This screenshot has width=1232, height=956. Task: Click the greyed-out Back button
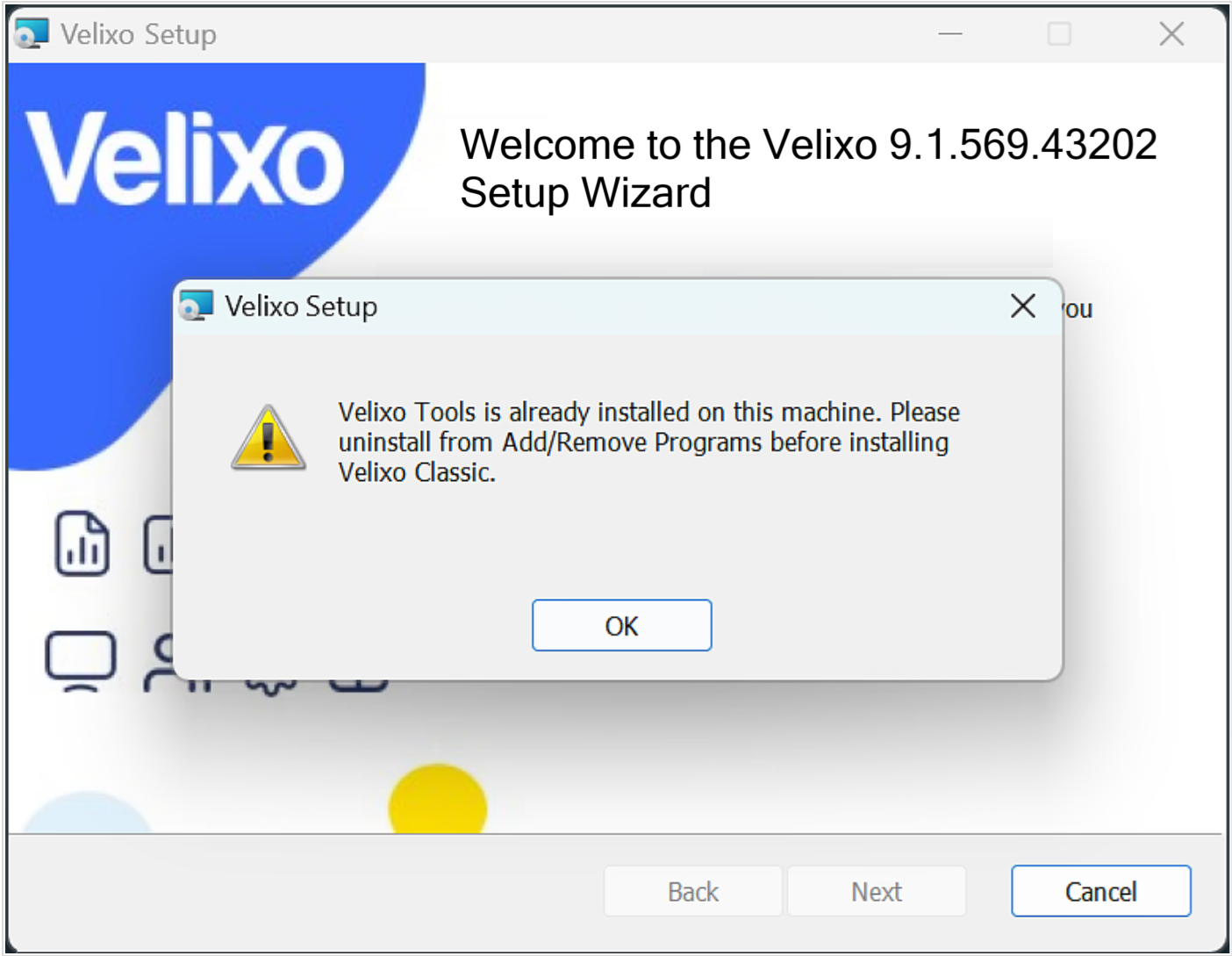click(692, 891)
